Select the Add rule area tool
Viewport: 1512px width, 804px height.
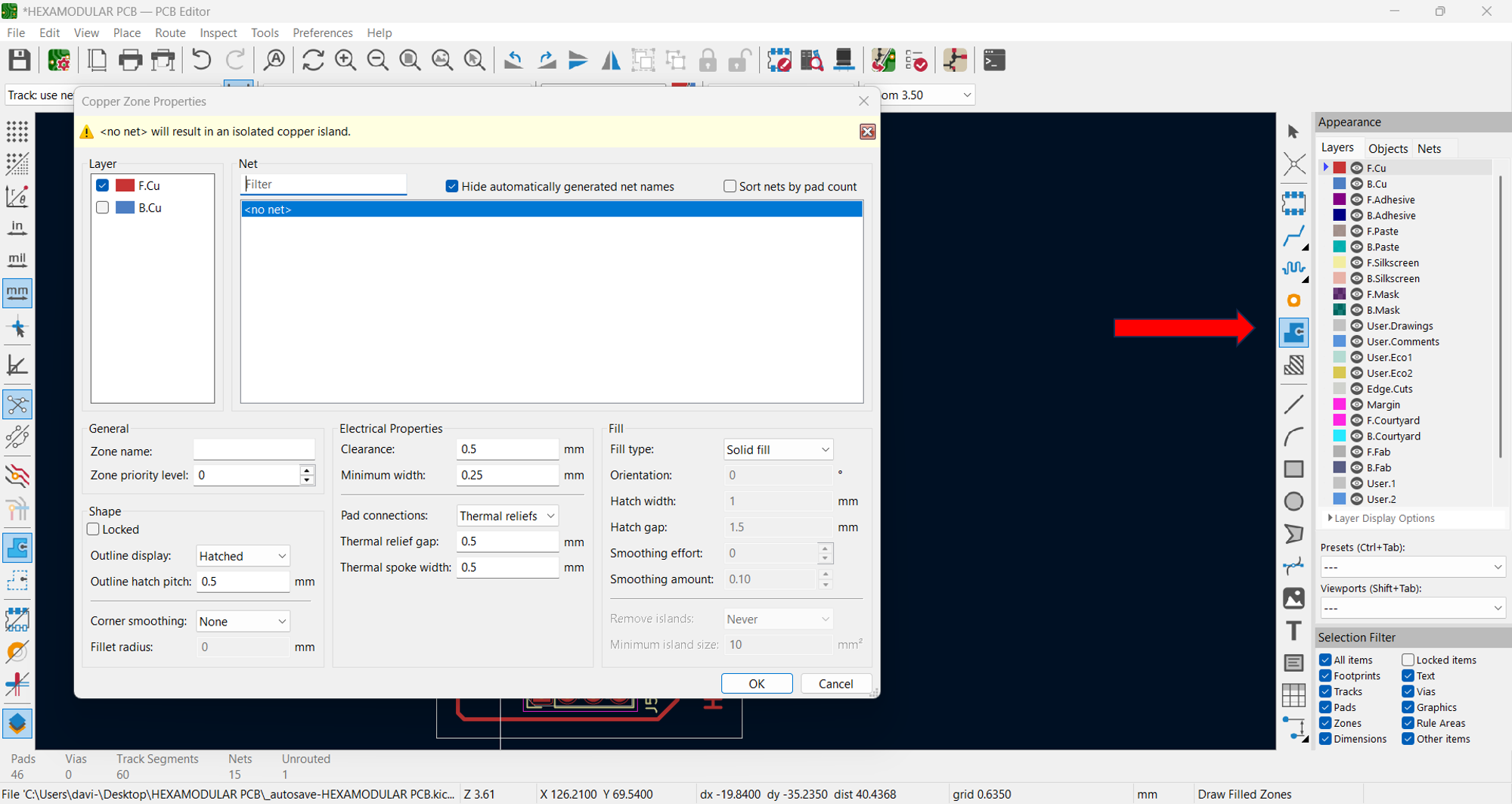click(x=1294, y=365)
